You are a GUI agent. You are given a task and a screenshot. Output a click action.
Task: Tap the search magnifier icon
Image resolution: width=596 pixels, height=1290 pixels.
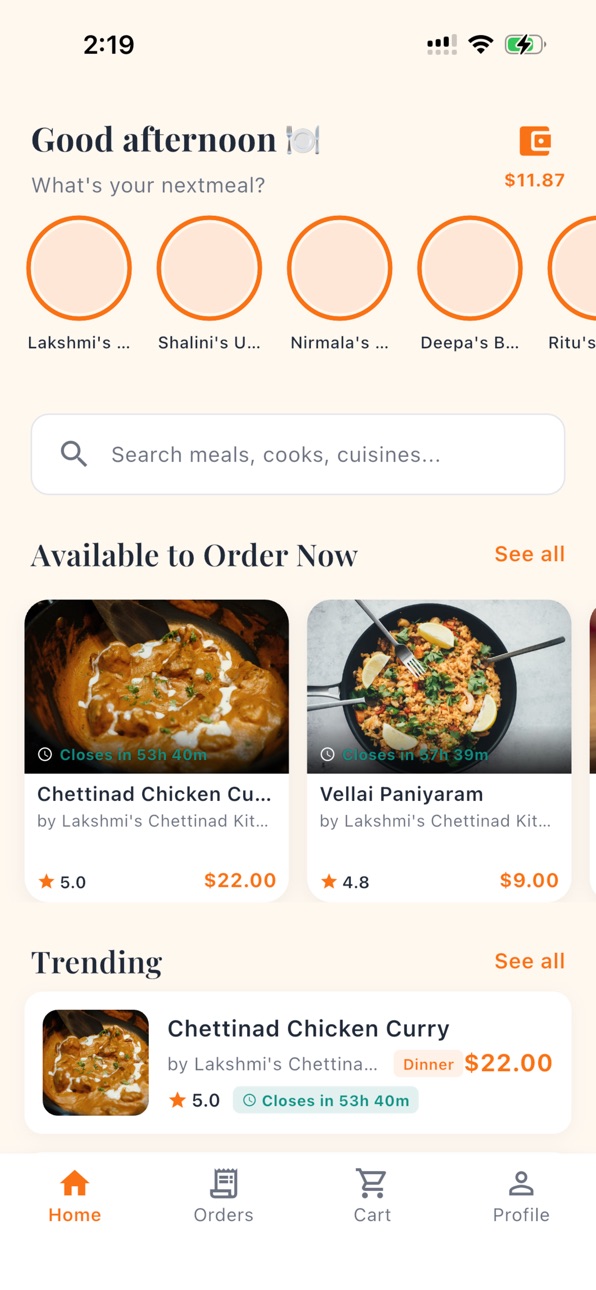[74, 454]
